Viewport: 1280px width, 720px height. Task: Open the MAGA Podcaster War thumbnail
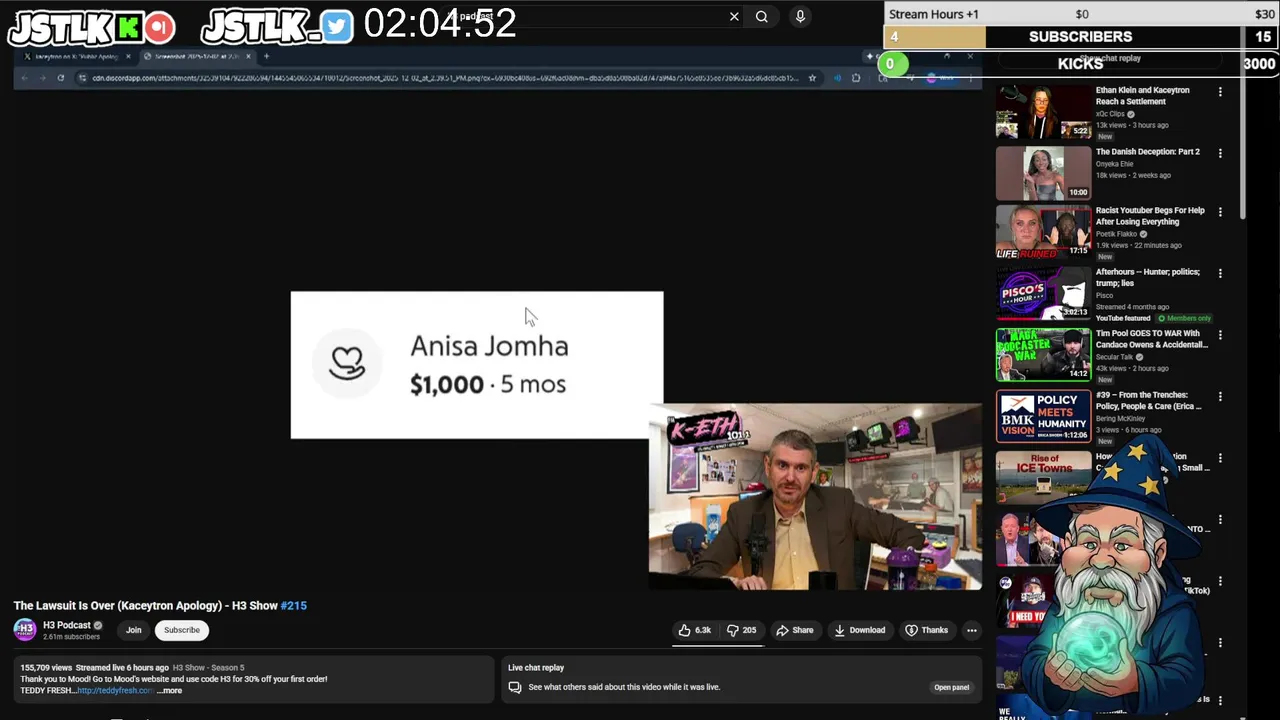click(x=1043, y=355)
